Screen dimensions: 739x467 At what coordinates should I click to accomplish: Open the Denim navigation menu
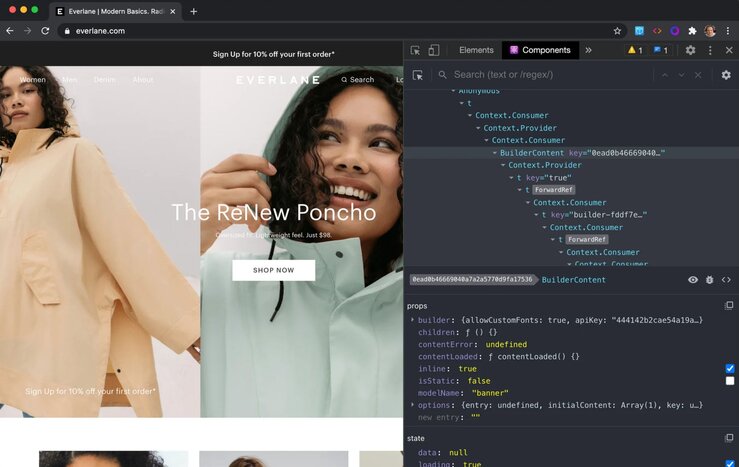pyautogui.click(x=105, y=80)
